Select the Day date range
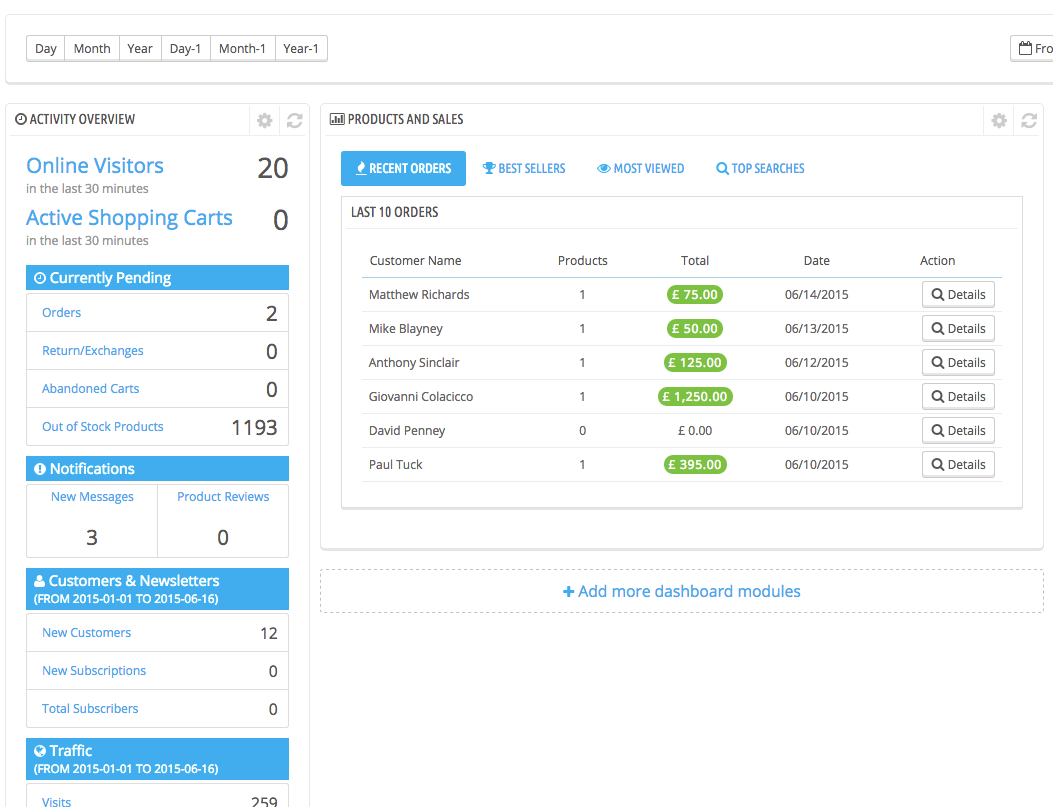Viewport: 1053px width, 807px height. [46, 48]
